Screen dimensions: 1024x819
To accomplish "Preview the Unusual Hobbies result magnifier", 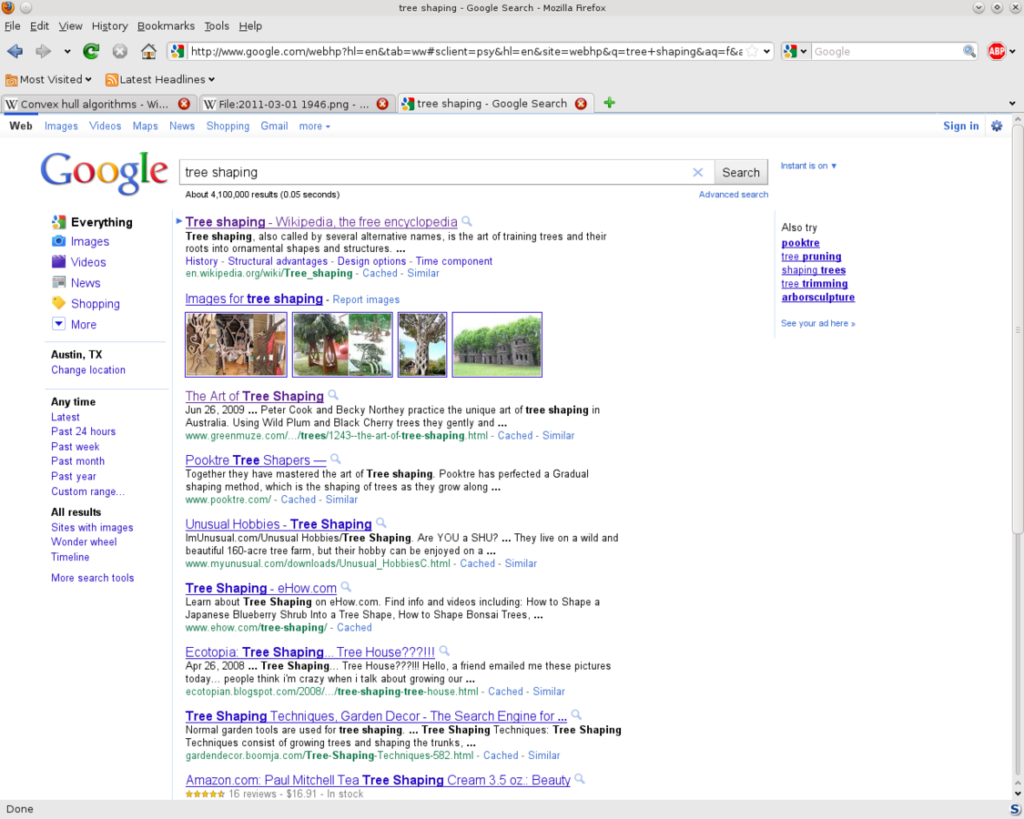I will point(381,523).
